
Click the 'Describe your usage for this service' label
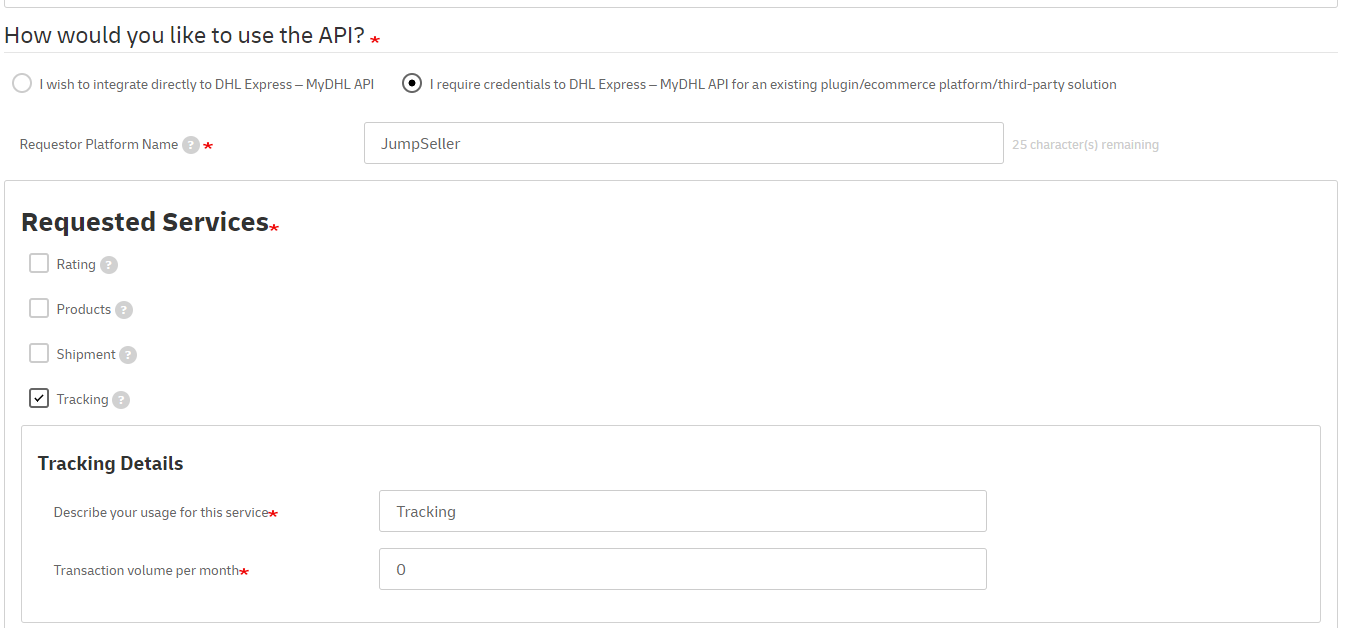coord(160,512)
